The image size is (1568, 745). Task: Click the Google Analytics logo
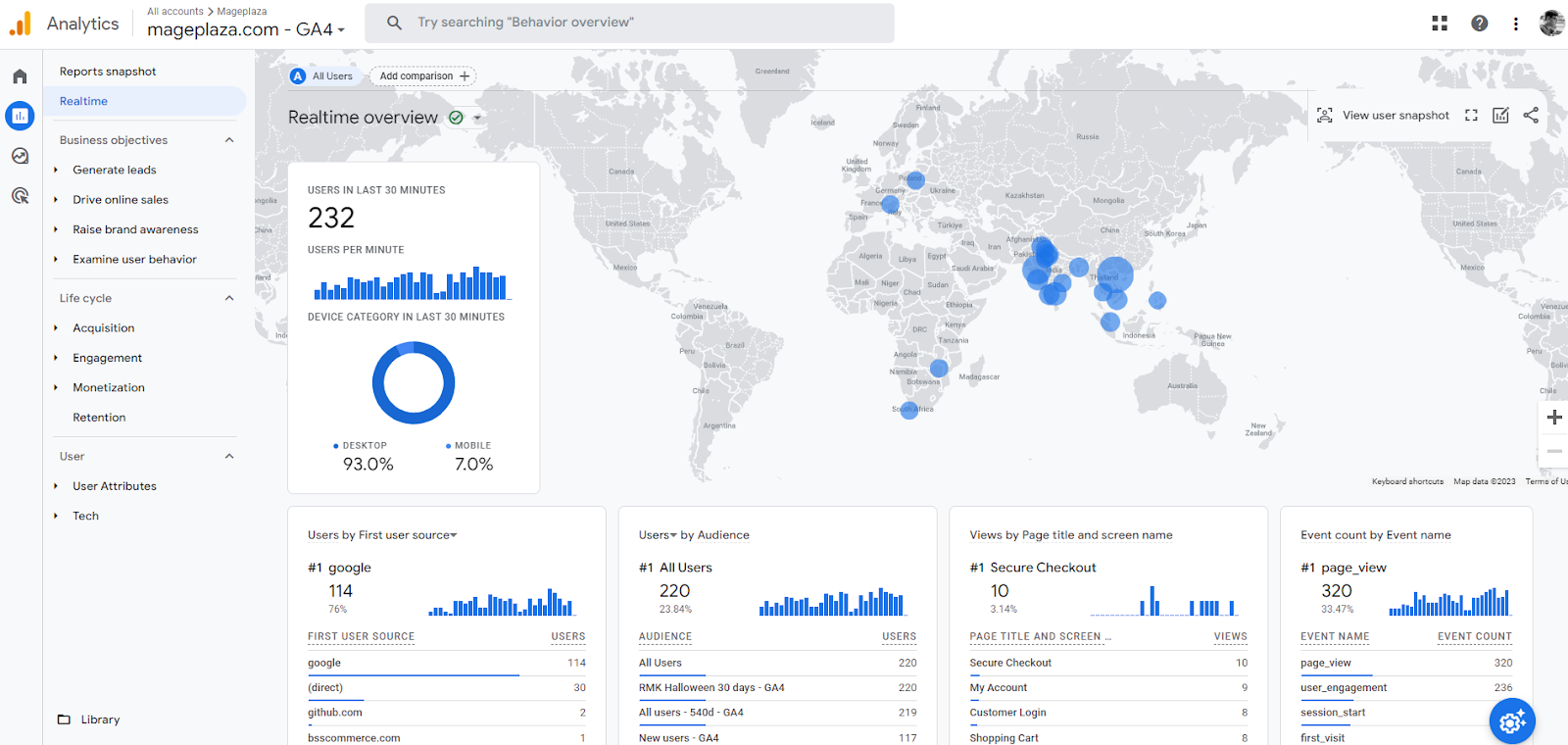pyautogui.click(x=20, y=24)
